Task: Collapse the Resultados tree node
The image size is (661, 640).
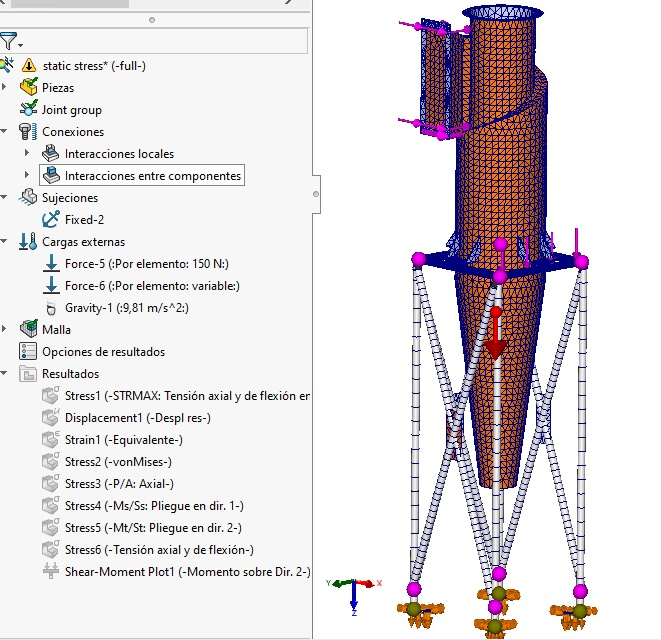Action: tap(4, 374)
